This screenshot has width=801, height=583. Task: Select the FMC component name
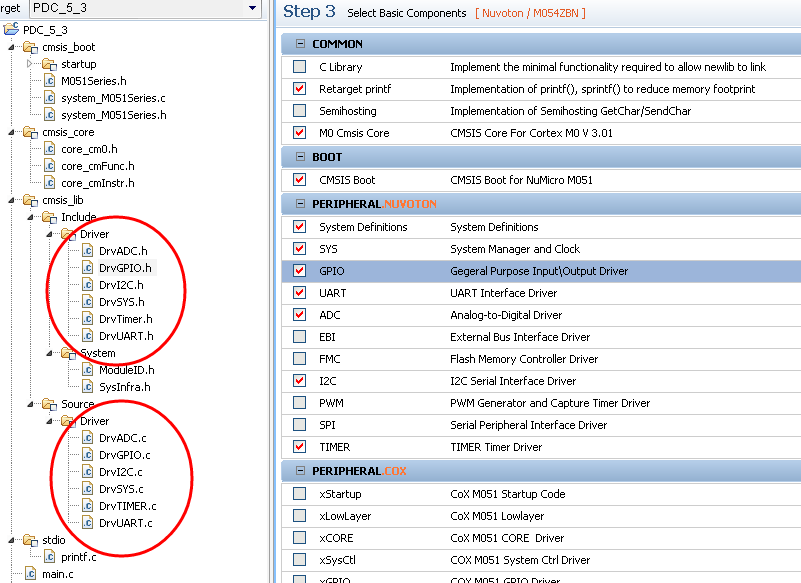pyautogui.click(x=329, y=359)
